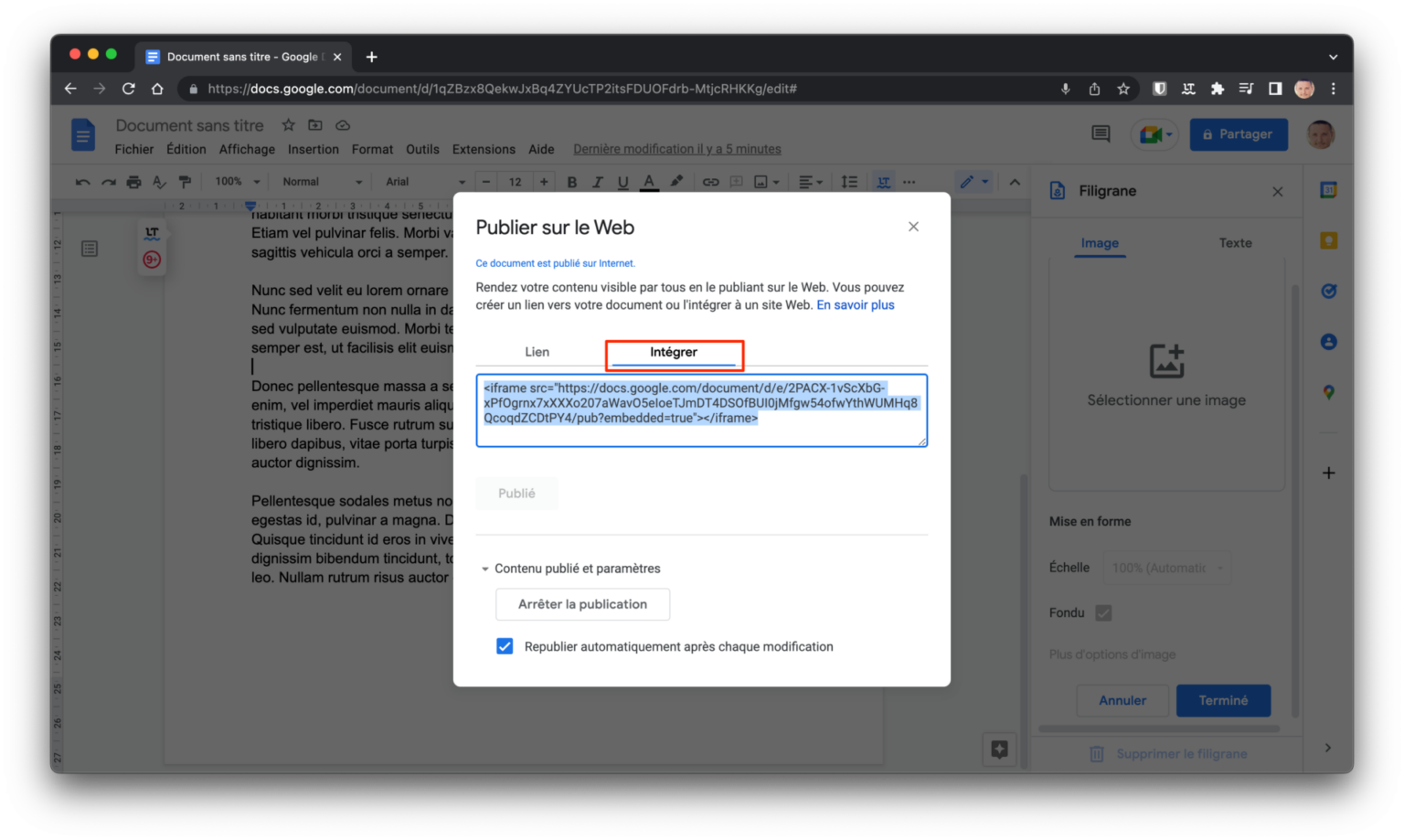The height and width of the screenshot is (840, 1404).
Task: Open the Google Keep sidebar panel
Action: 1328,239
